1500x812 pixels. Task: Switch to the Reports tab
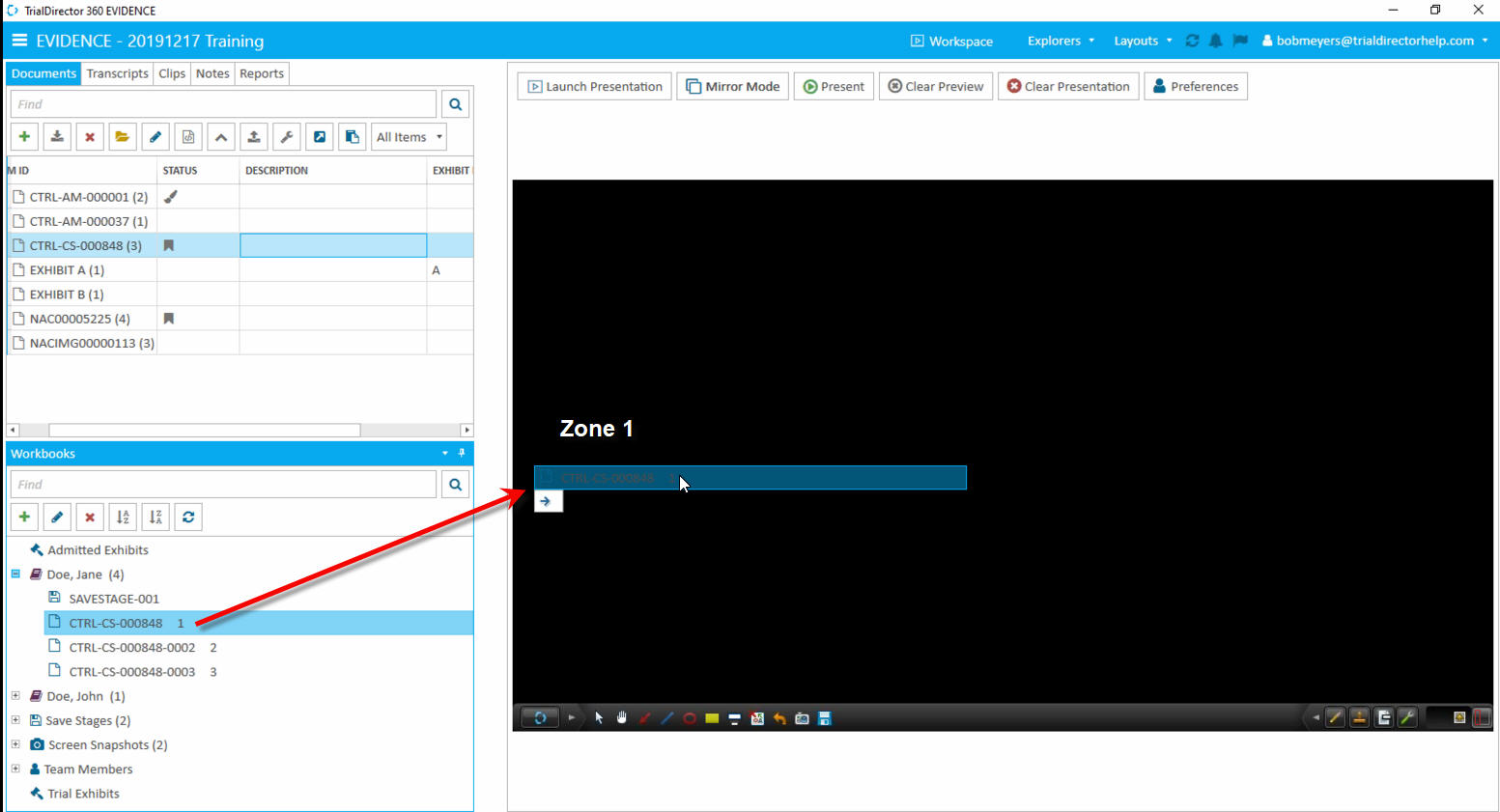pyautogui.click(x=262, y=73)
